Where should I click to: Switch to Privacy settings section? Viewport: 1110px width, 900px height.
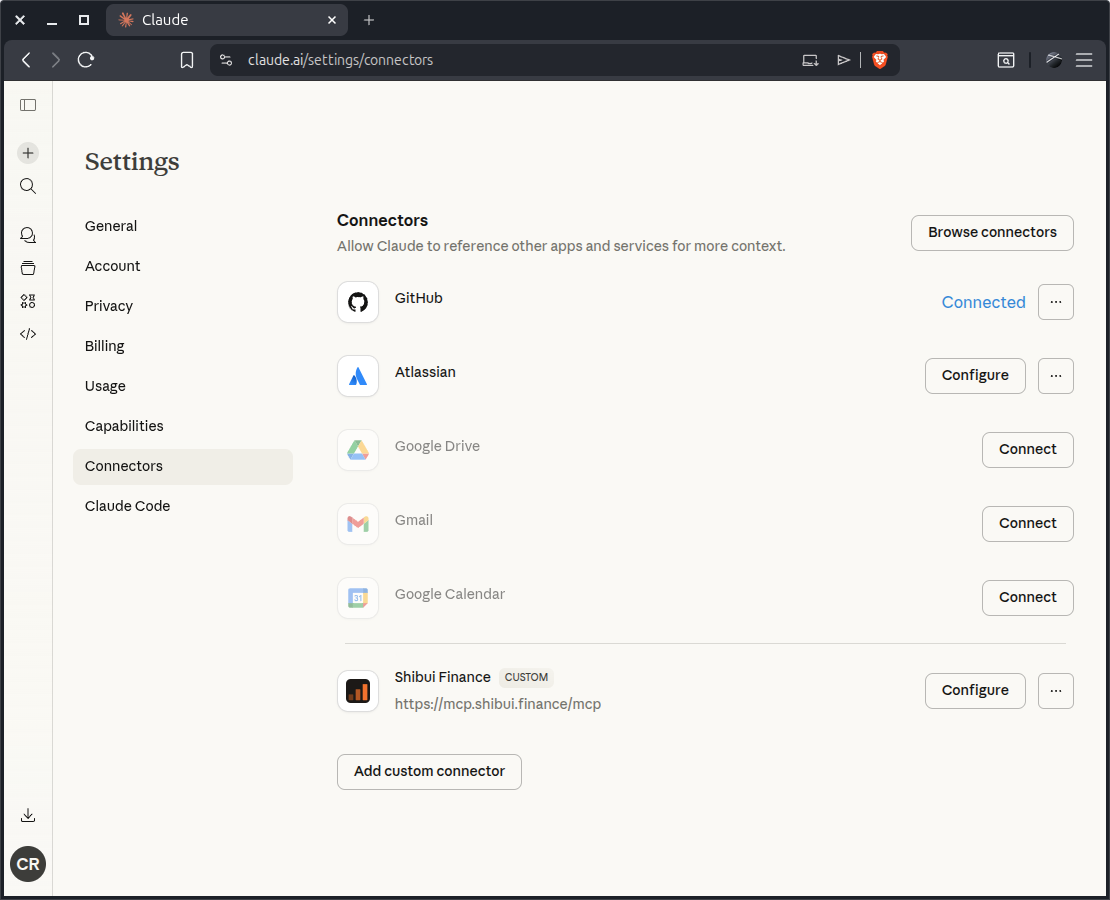click(109, 306)
